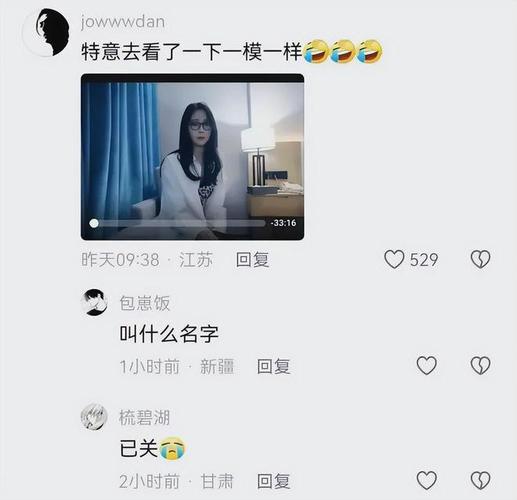Viewport: 517px width, 500px height.
Task: Click the video progress slider knob
Action: [x=94, y=223]
